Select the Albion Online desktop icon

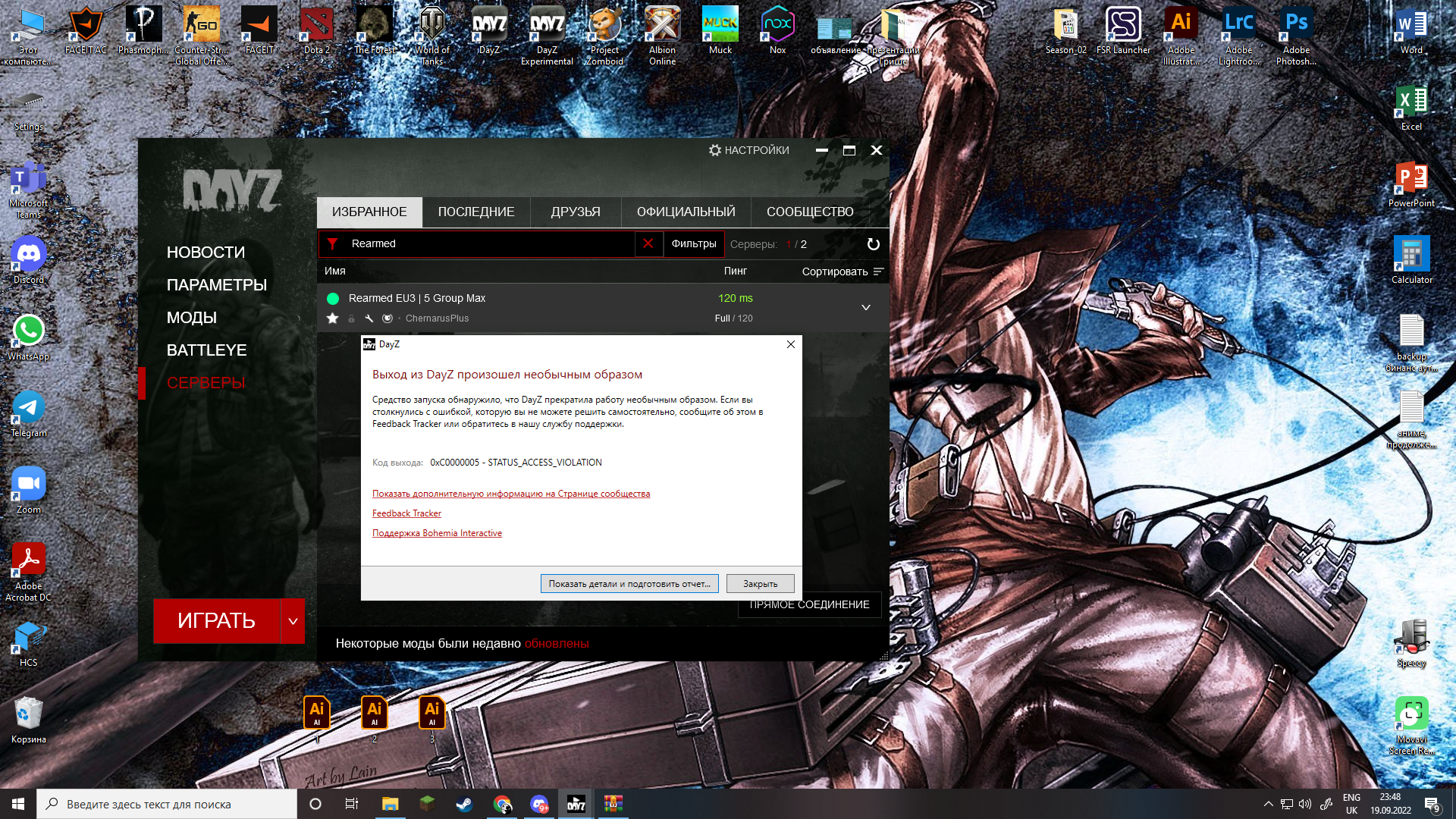click(x=662, y=36)
